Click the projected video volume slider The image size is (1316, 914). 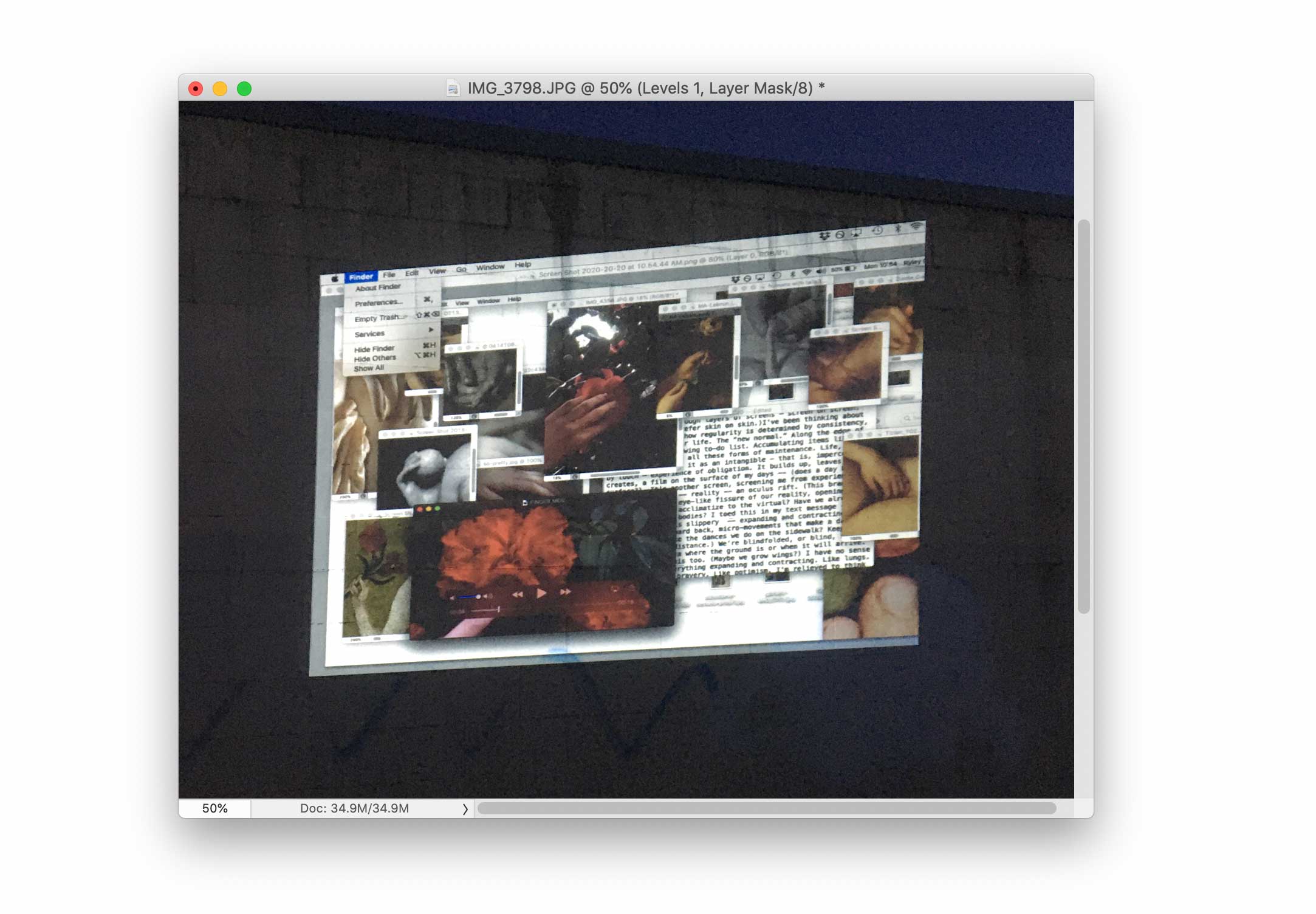tap(469, 597)
